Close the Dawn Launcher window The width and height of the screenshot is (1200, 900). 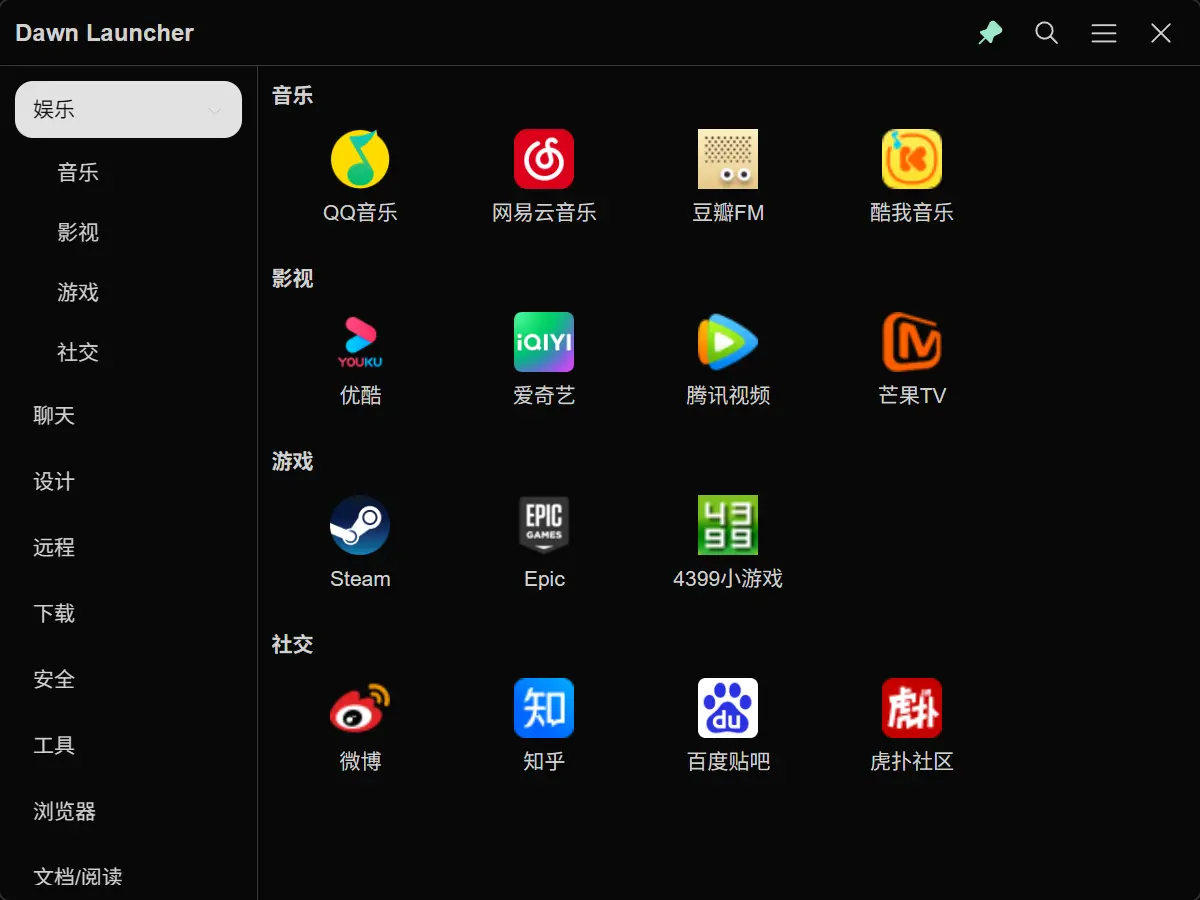coord(1161,33)
